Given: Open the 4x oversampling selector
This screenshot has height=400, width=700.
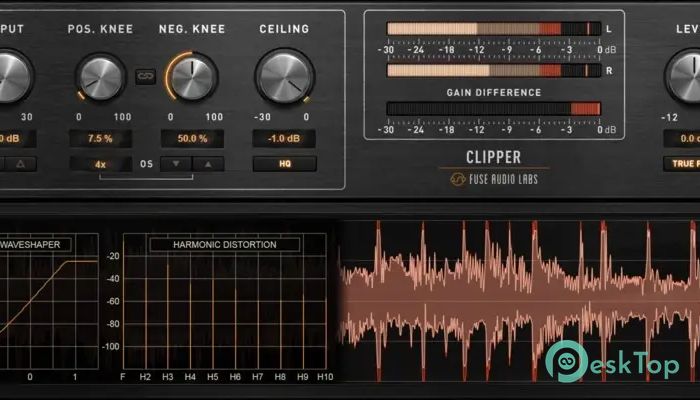Looking at the screenshot, I should coord(100,164).
